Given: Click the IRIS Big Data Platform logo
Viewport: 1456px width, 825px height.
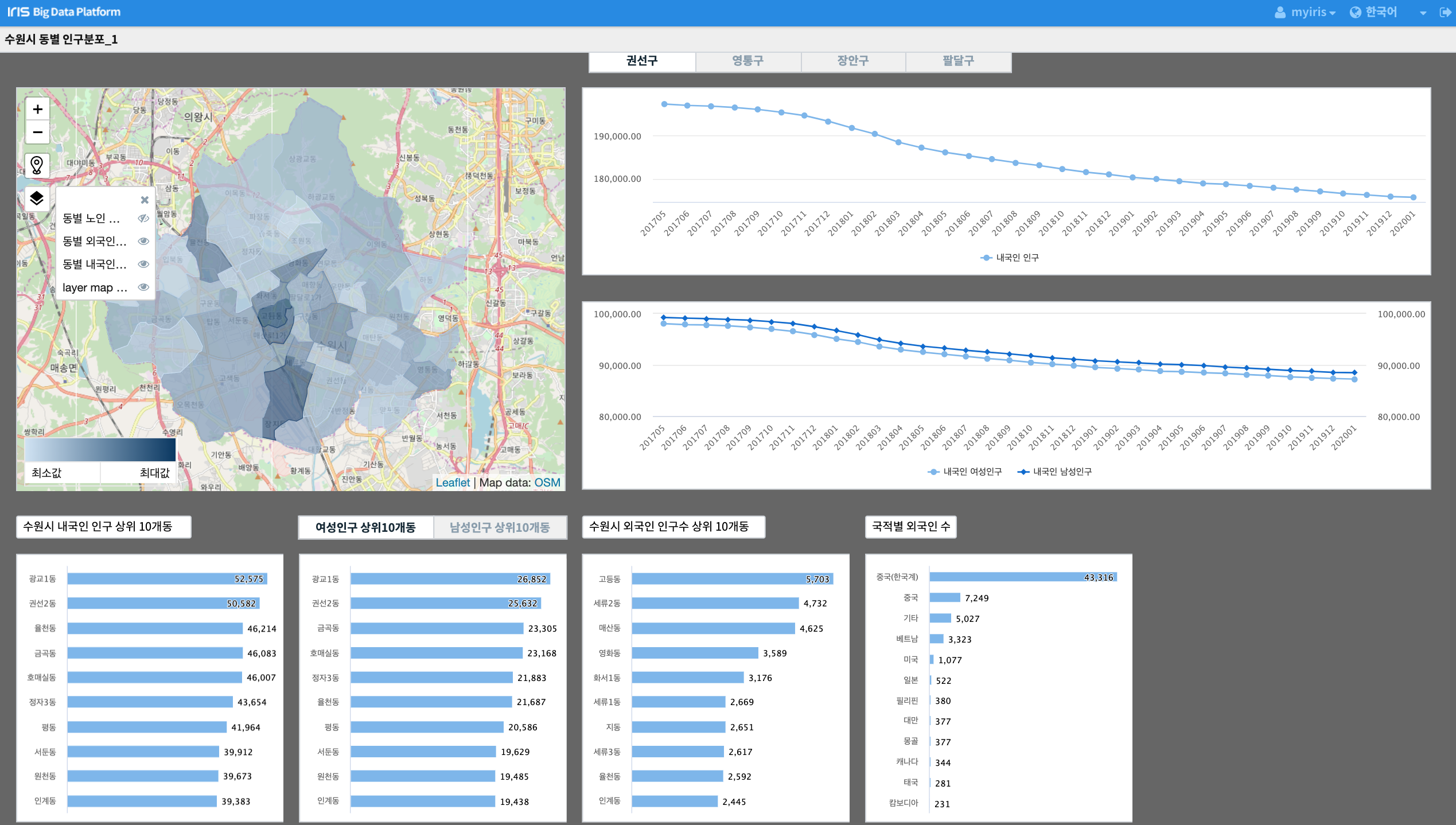Looking at the screenshot, I should [64, 12].
